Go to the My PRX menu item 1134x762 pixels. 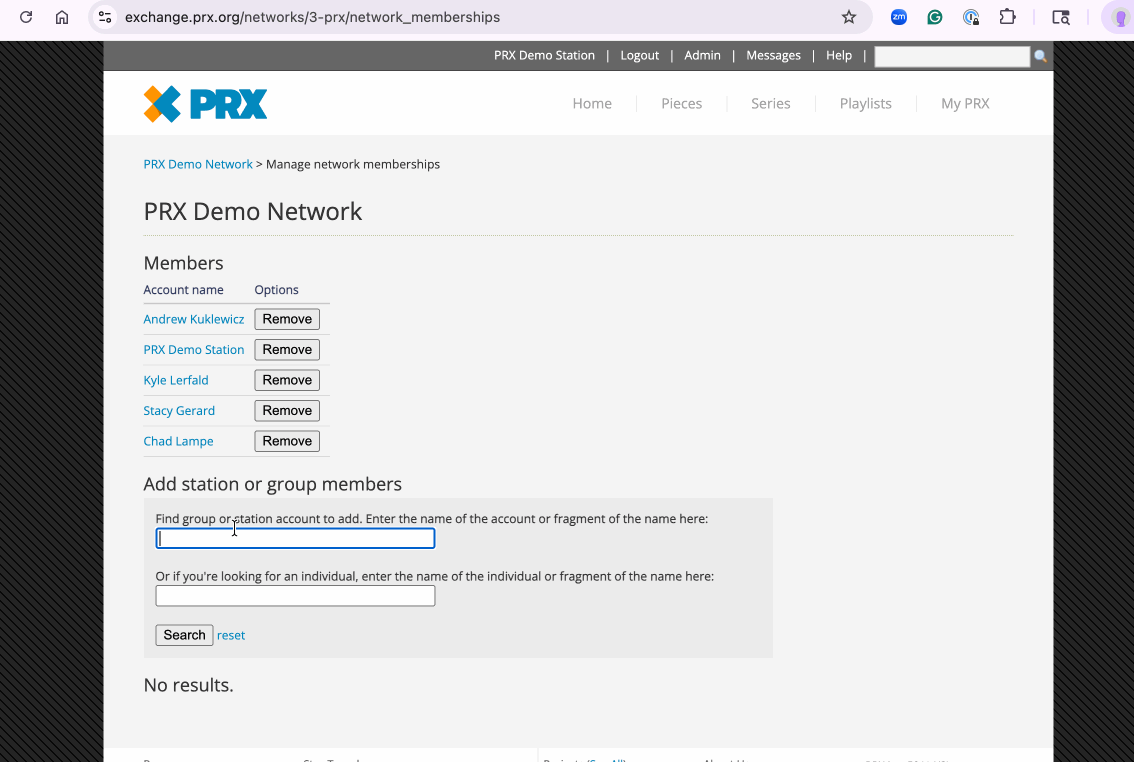(965, 103)
